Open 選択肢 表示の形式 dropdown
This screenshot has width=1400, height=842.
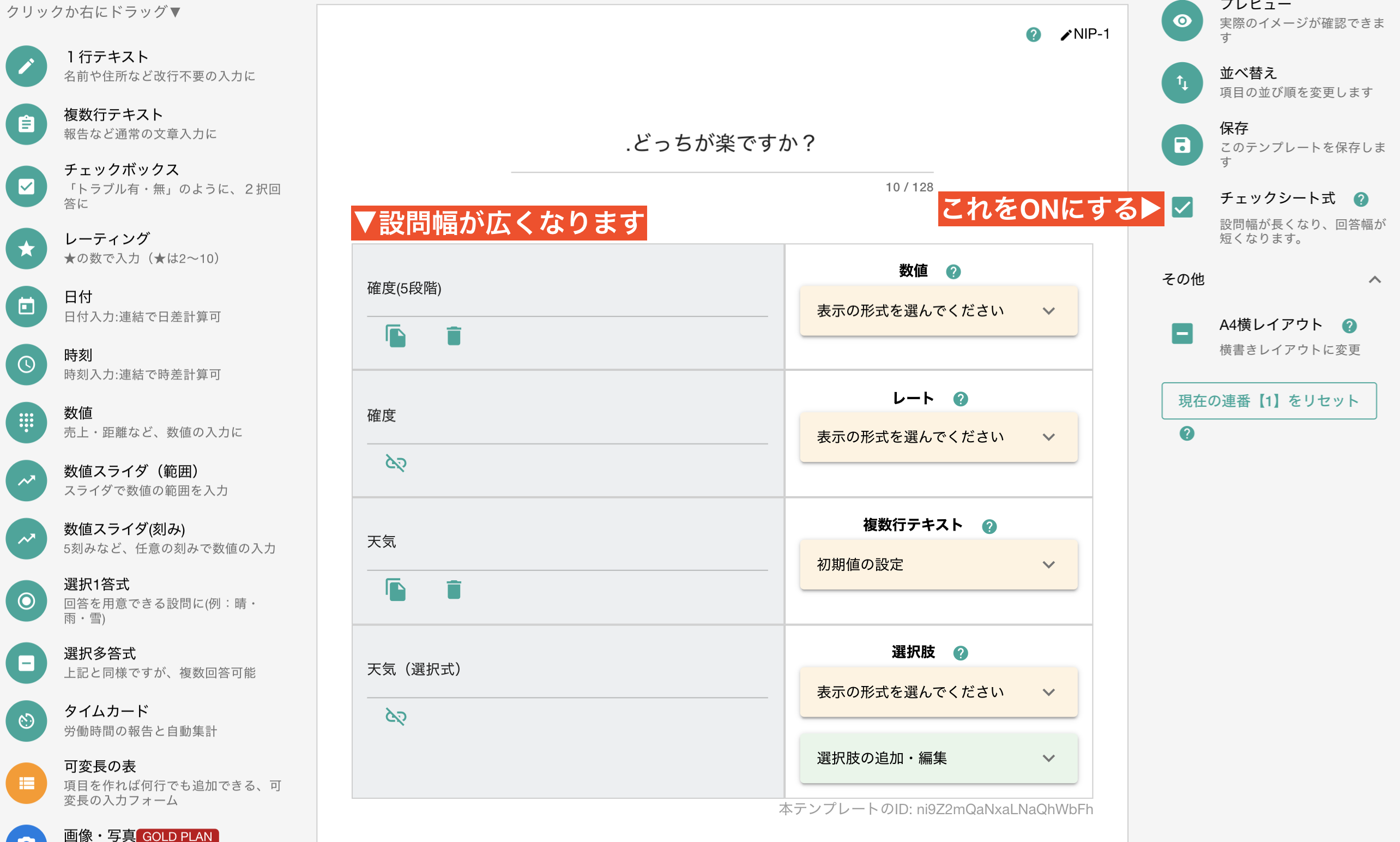[938, 692]
